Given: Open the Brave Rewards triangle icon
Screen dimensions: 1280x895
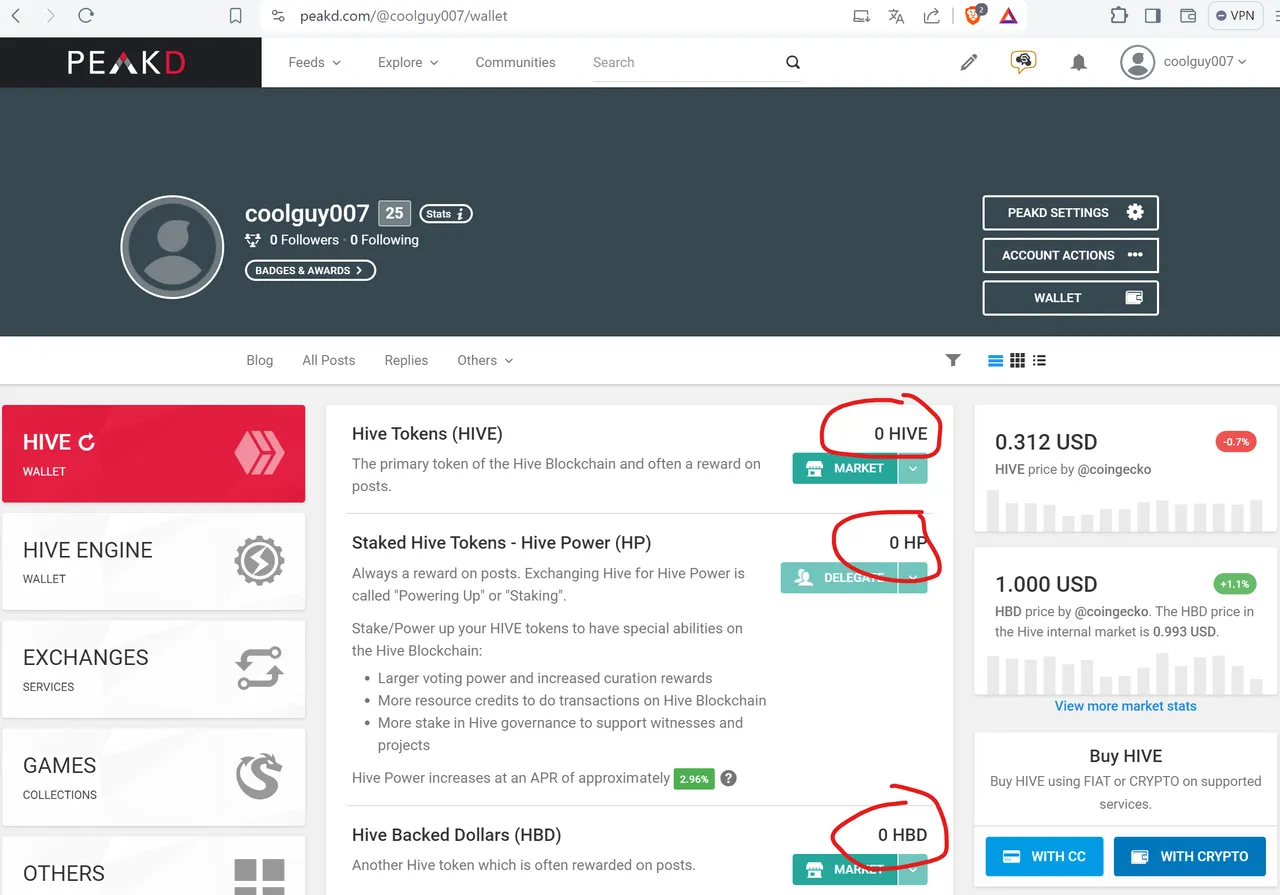Looking at the screenshot, I should point(1008,16).
